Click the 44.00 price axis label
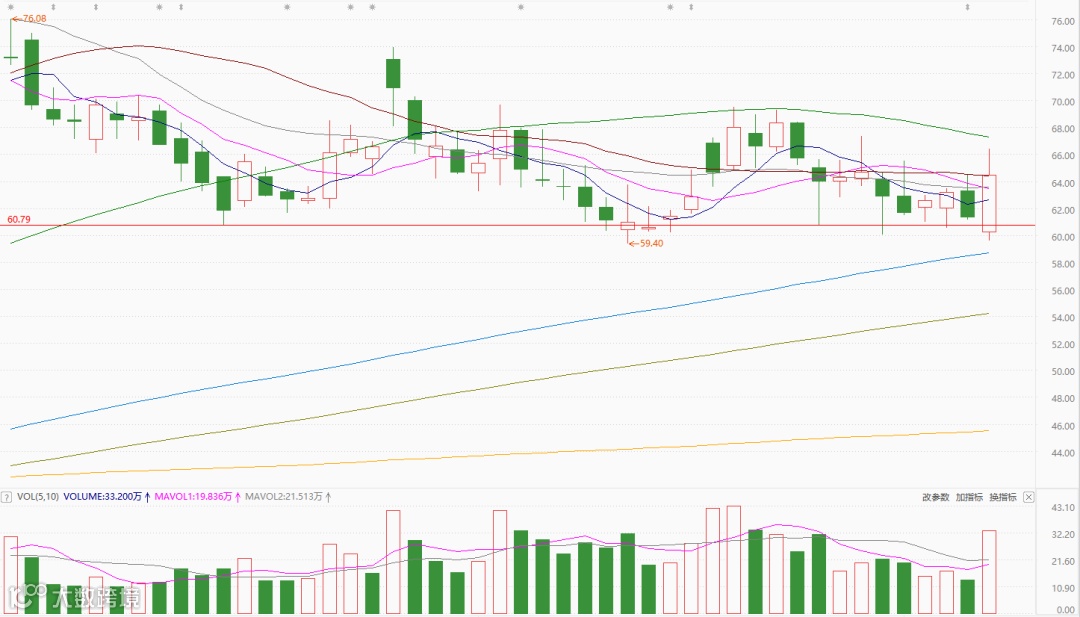 point(1063,453)
